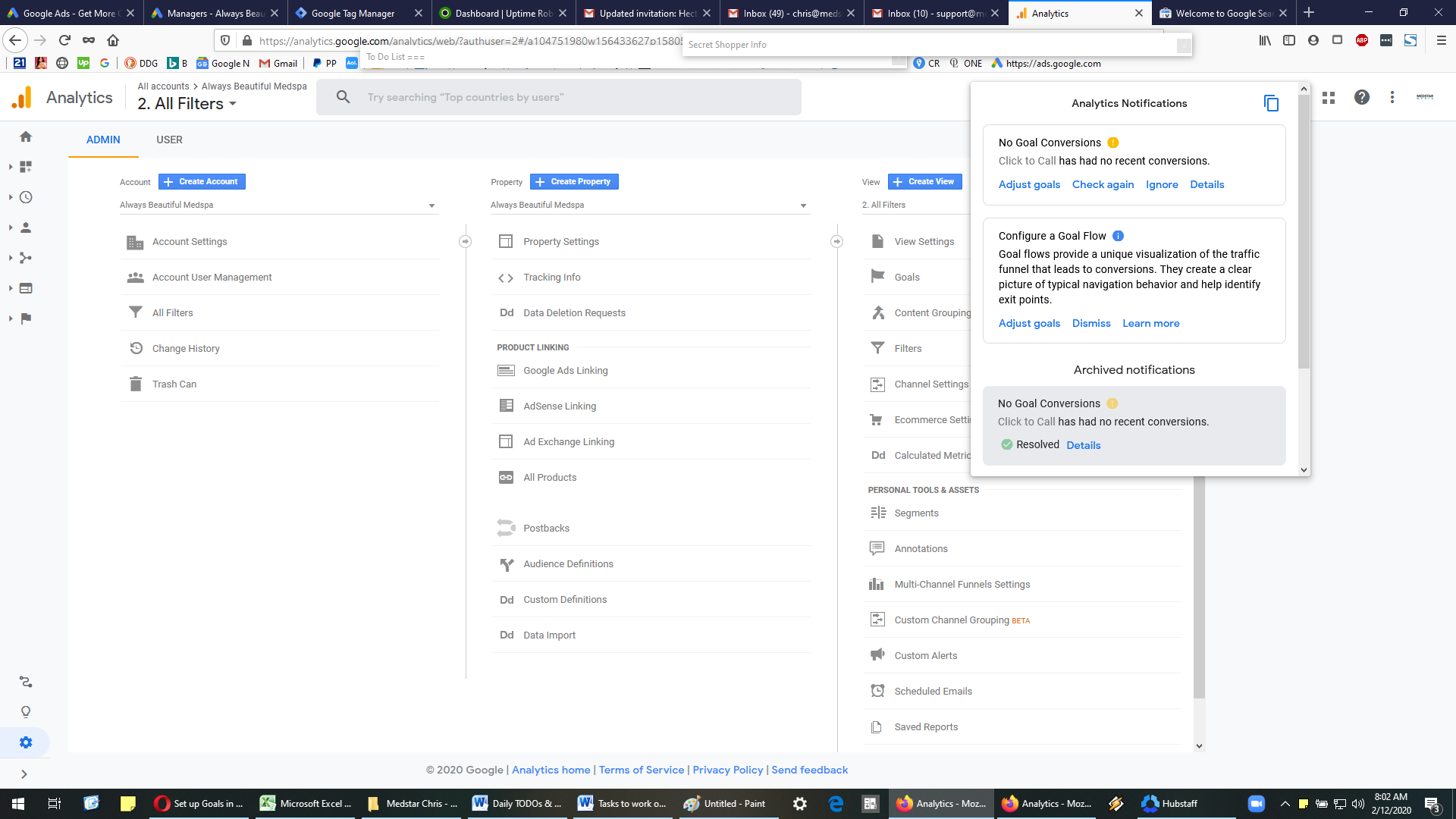Copy notifications via the duplicate icon
1456x819 pixels.
click(x=1272, y=103)
